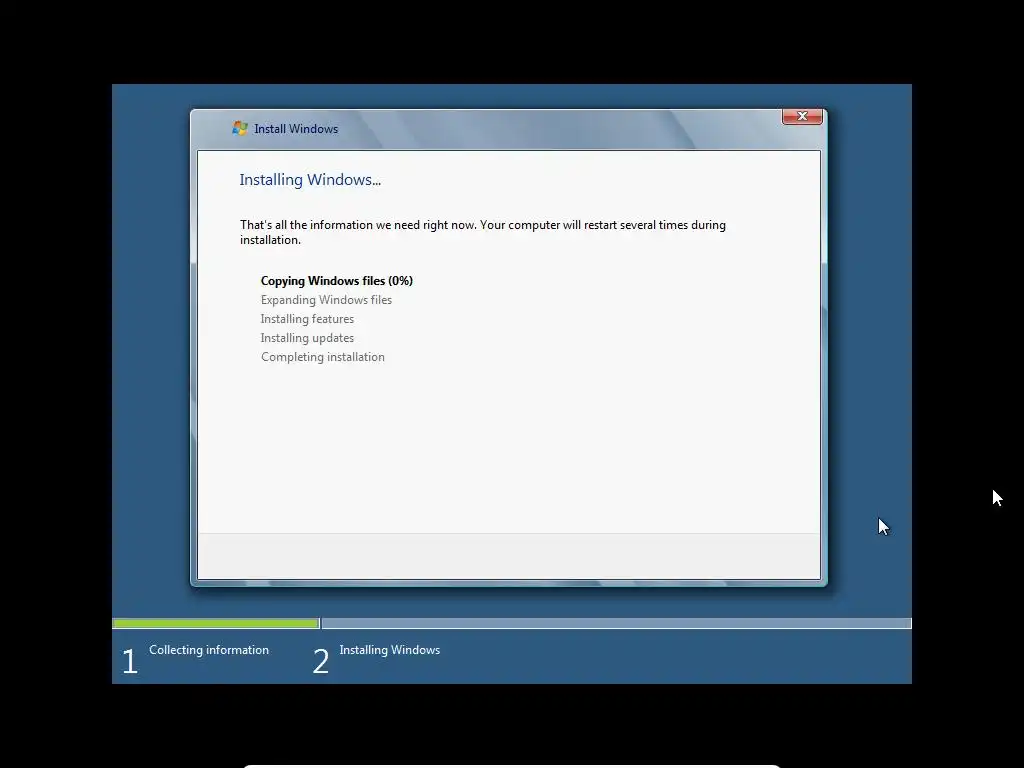Select the Installing Windows... heading
The image size is (1024, 768).
(x=310, y=180)
